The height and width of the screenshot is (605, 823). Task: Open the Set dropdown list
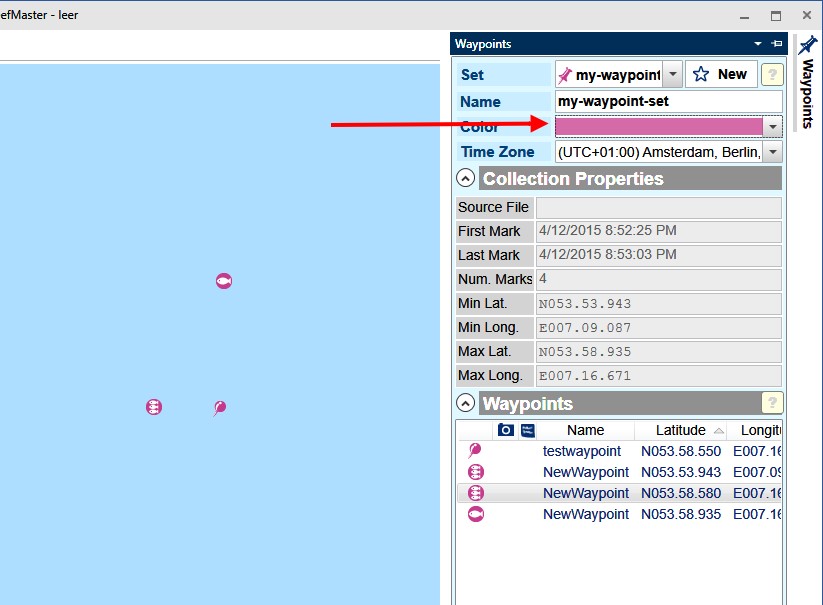672,75
